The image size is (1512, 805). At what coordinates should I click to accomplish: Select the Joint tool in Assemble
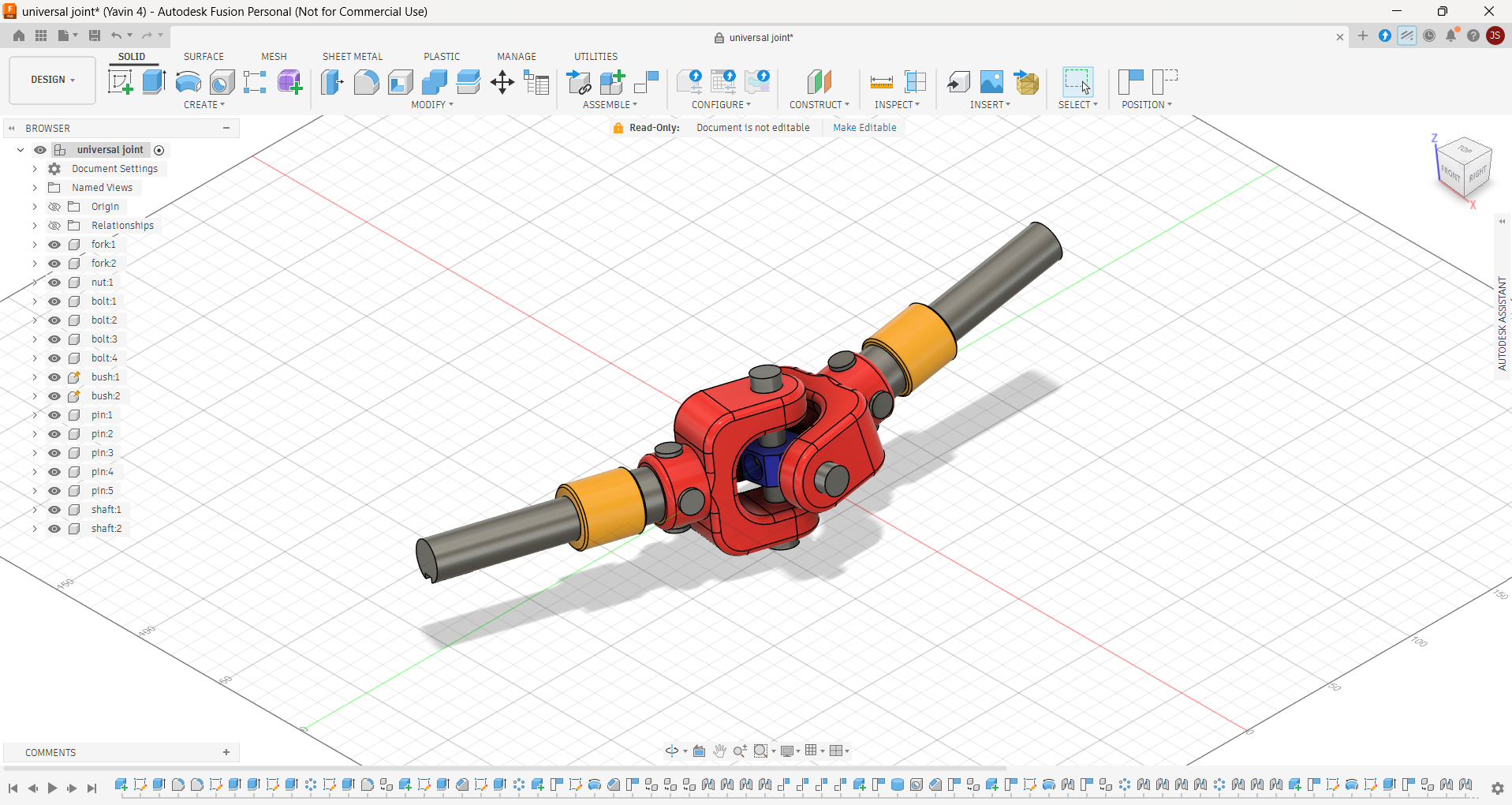[646, 82]
